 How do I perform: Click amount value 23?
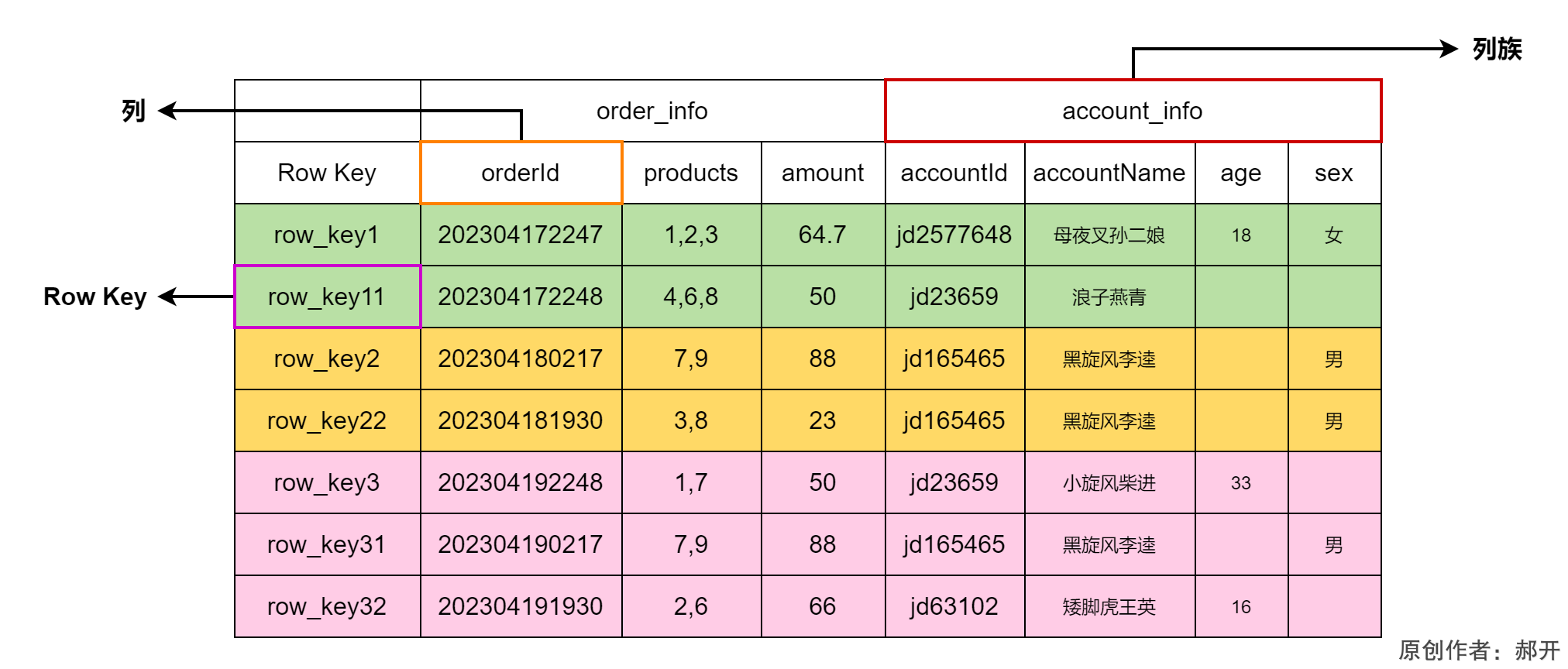[823, 420]
